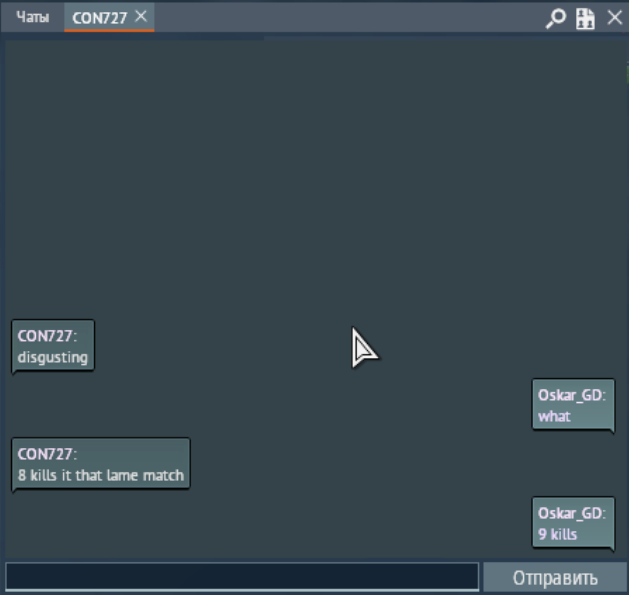629x595 pixels.
Task: Send the message with Отправить button
Action: tap(555, 578)
